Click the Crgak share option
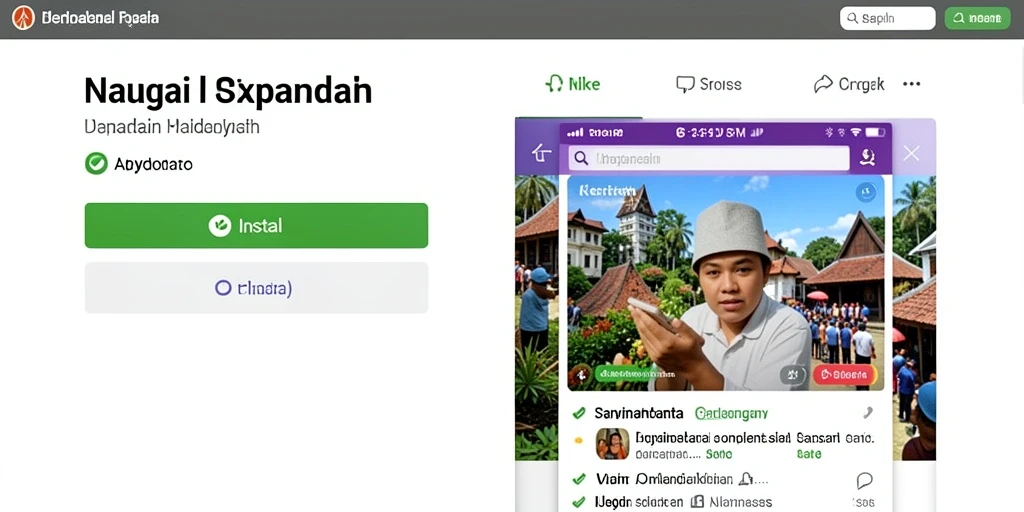Image resolution: width=1024 pixels, height=512 pixels. coord(849,84)
